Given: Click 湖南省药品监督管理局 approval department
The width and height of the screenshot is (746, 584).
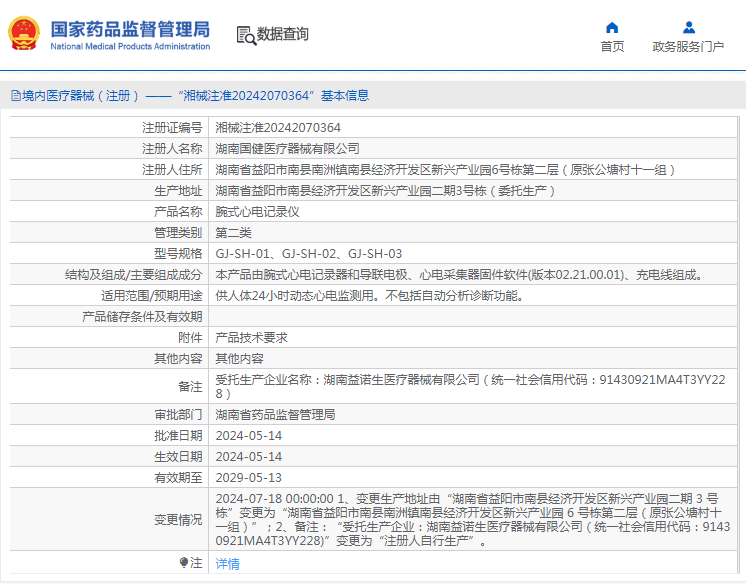Looking at the screenshot, I should (275, 414).
